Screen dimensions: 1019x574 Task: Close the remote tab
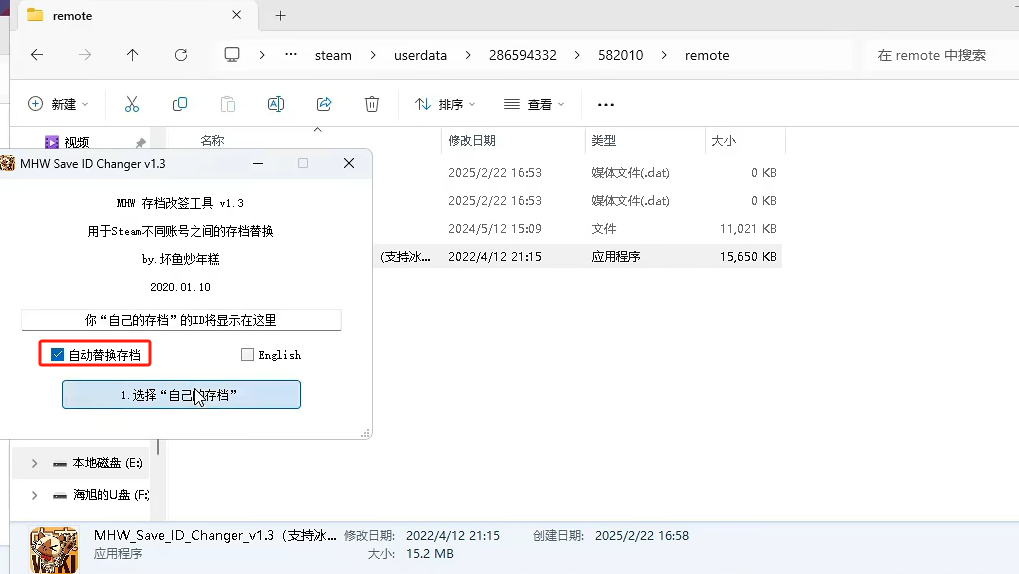pyautogui.click(x=237, y=15)
